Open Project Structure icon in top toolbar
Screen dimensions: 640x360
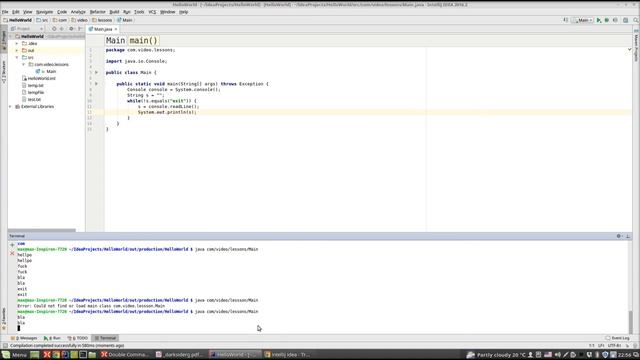pos(625,20)
